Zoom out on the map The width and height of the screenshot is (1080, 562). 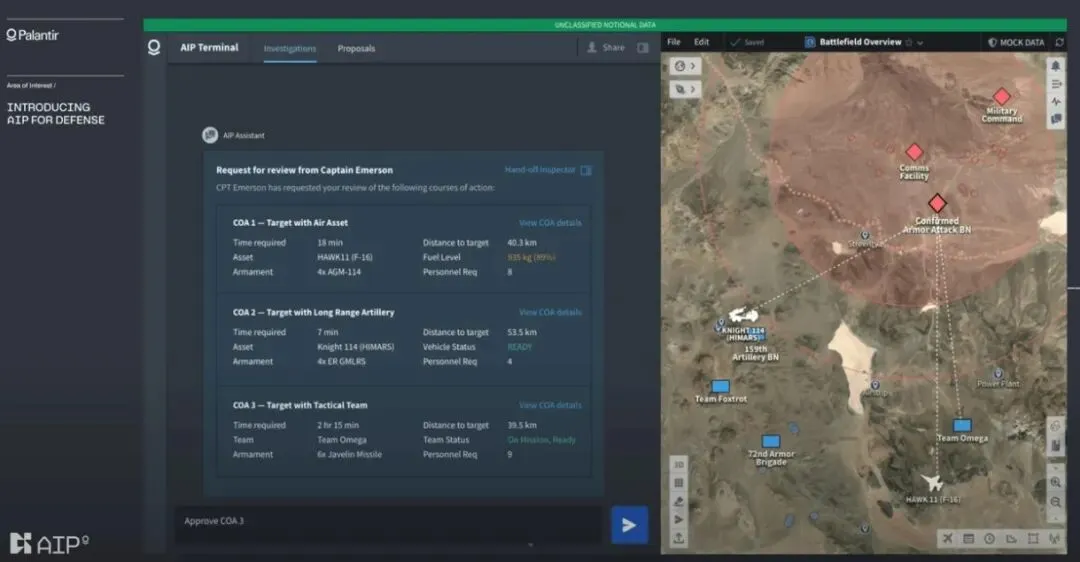[1055, 503]
